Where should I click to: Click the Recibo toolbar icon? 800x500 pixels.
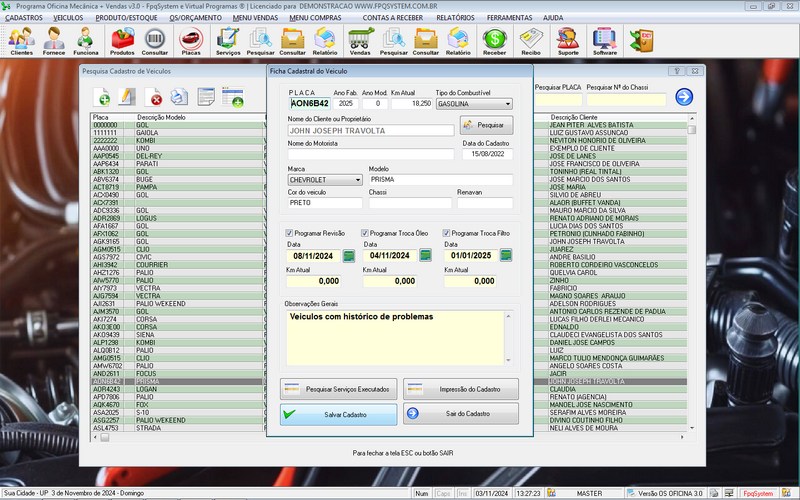531,40
